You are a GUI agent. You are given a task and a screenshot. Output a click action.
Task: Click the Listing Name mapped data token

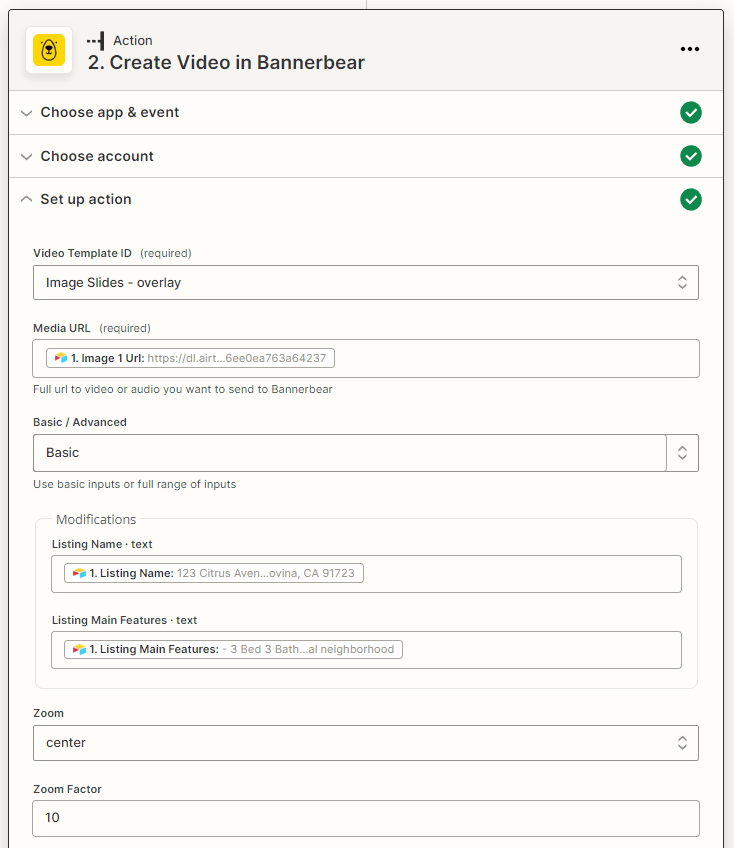click(x=210, y=573)
